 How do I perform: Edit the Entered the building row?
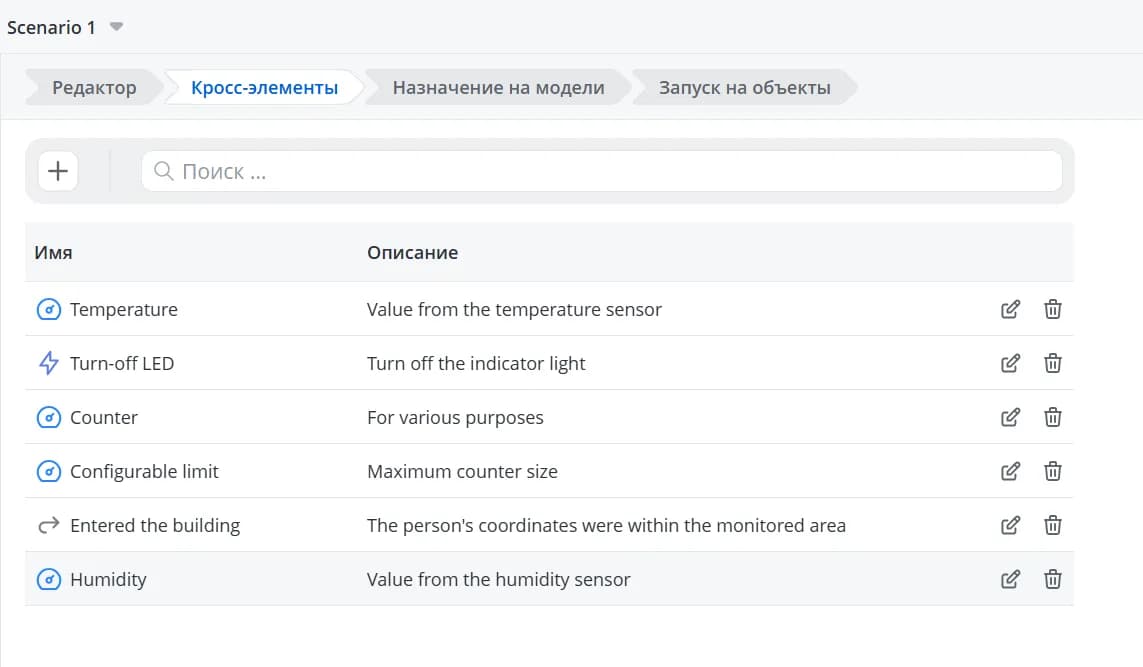coord(1010,525)
